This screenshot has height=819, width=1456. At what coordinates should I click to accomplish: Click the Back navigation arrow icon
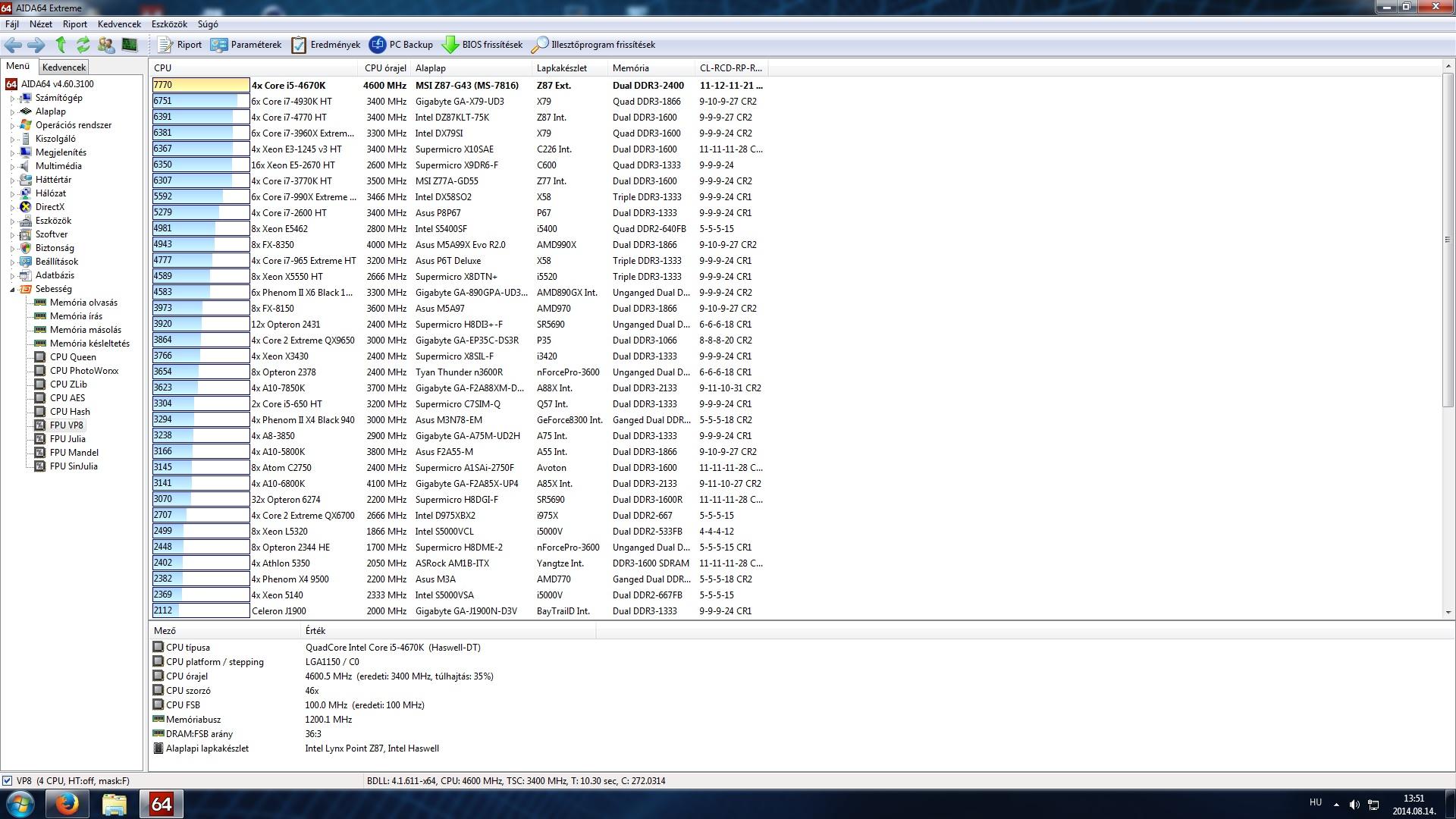pyautogui.click(x=13, y=45)
